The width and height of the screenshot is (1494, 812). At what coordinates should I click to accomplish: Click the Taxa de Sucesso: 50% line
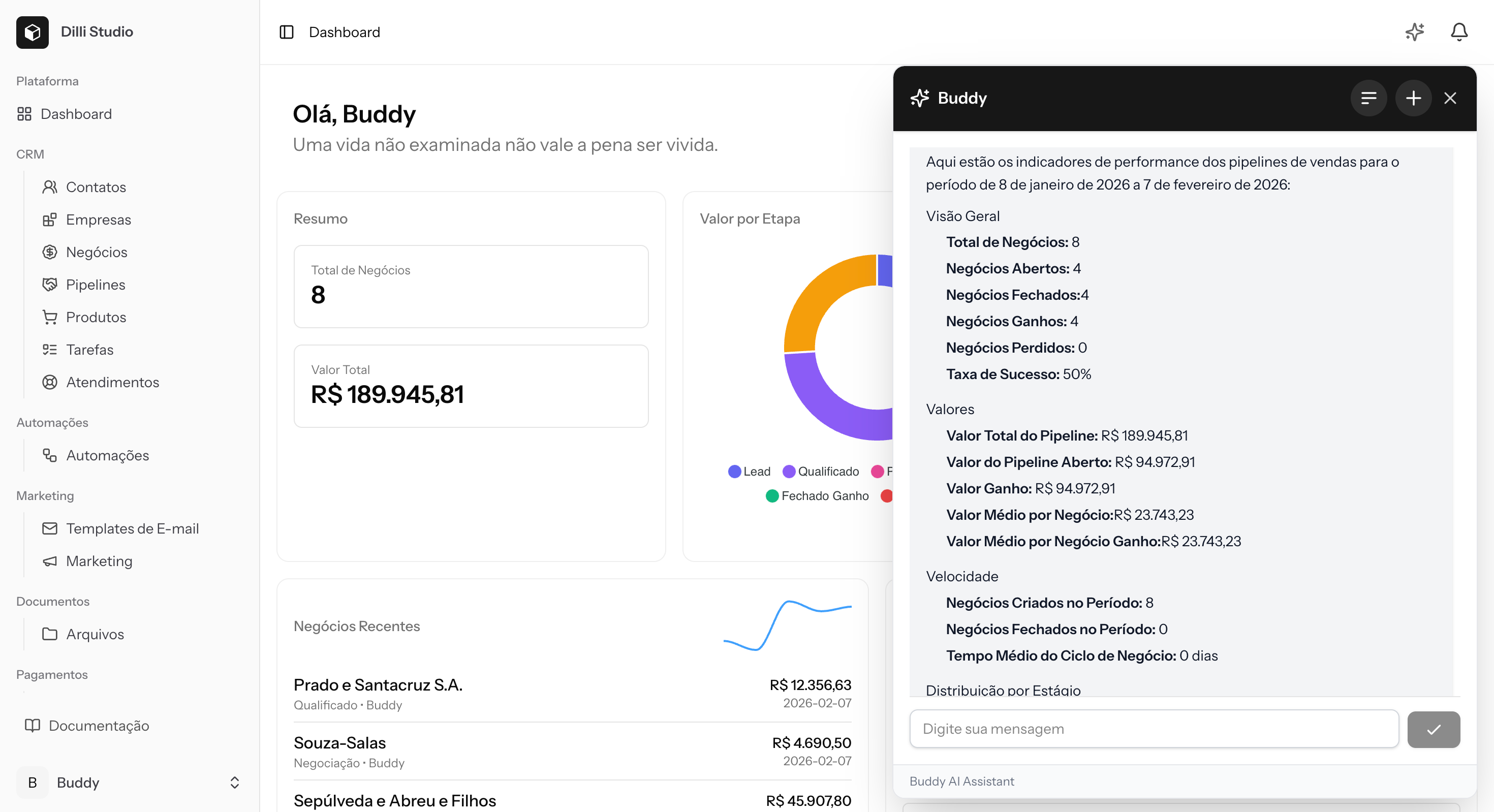click(1018, 374)
